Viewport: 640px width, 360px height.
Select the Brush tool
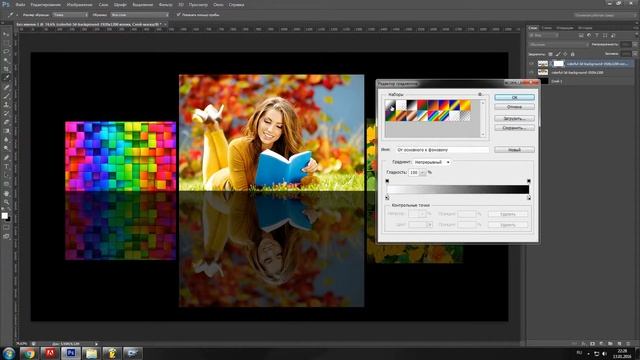click(x=6, y=96)
